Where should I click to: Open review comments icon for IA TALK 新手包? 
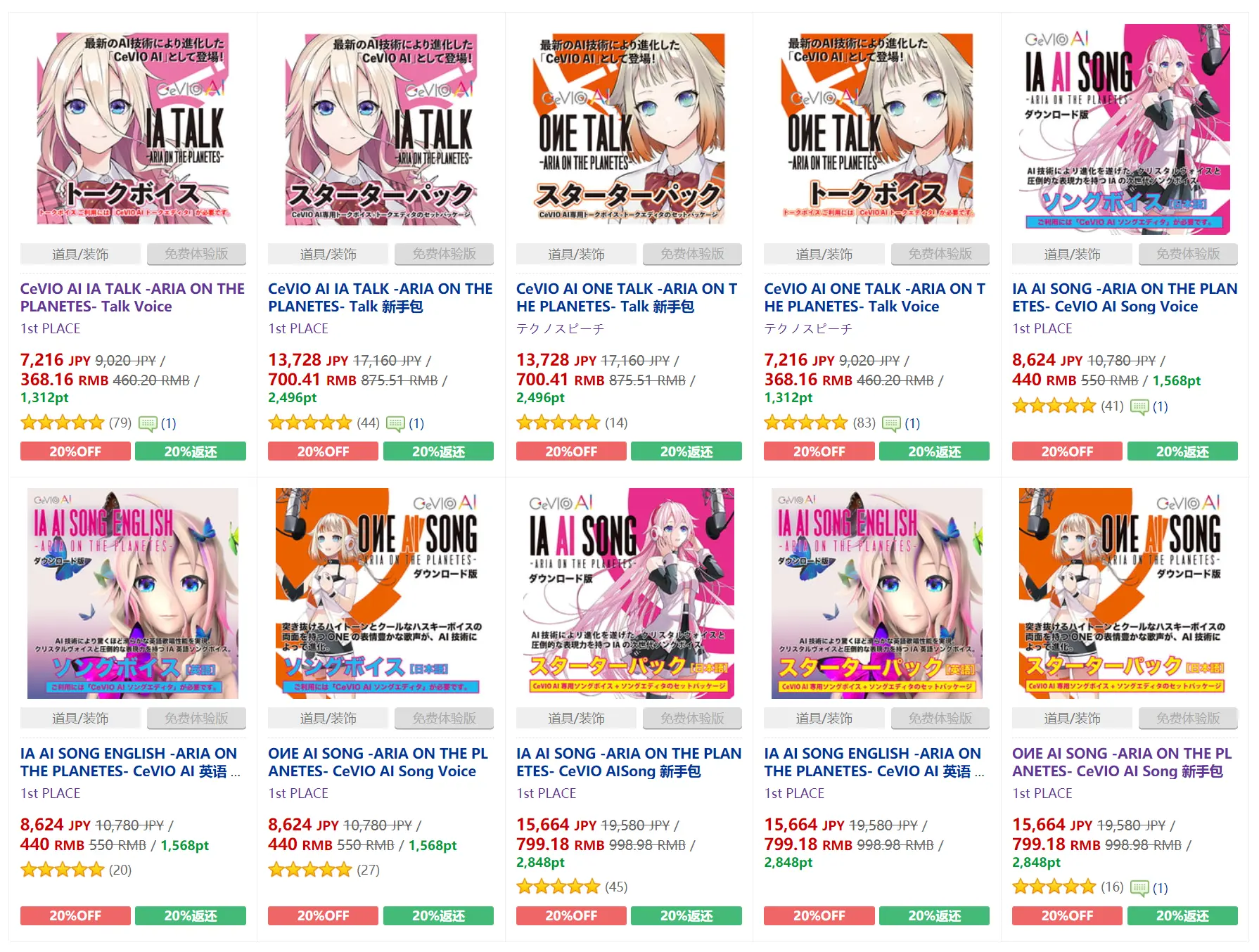396,423
